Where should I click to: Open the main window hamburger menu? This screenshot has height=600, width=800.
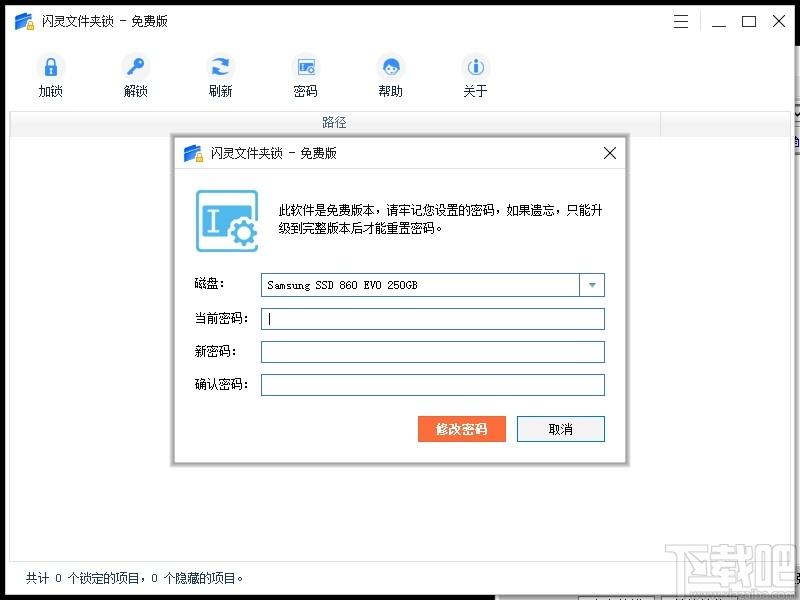[681, 21]
